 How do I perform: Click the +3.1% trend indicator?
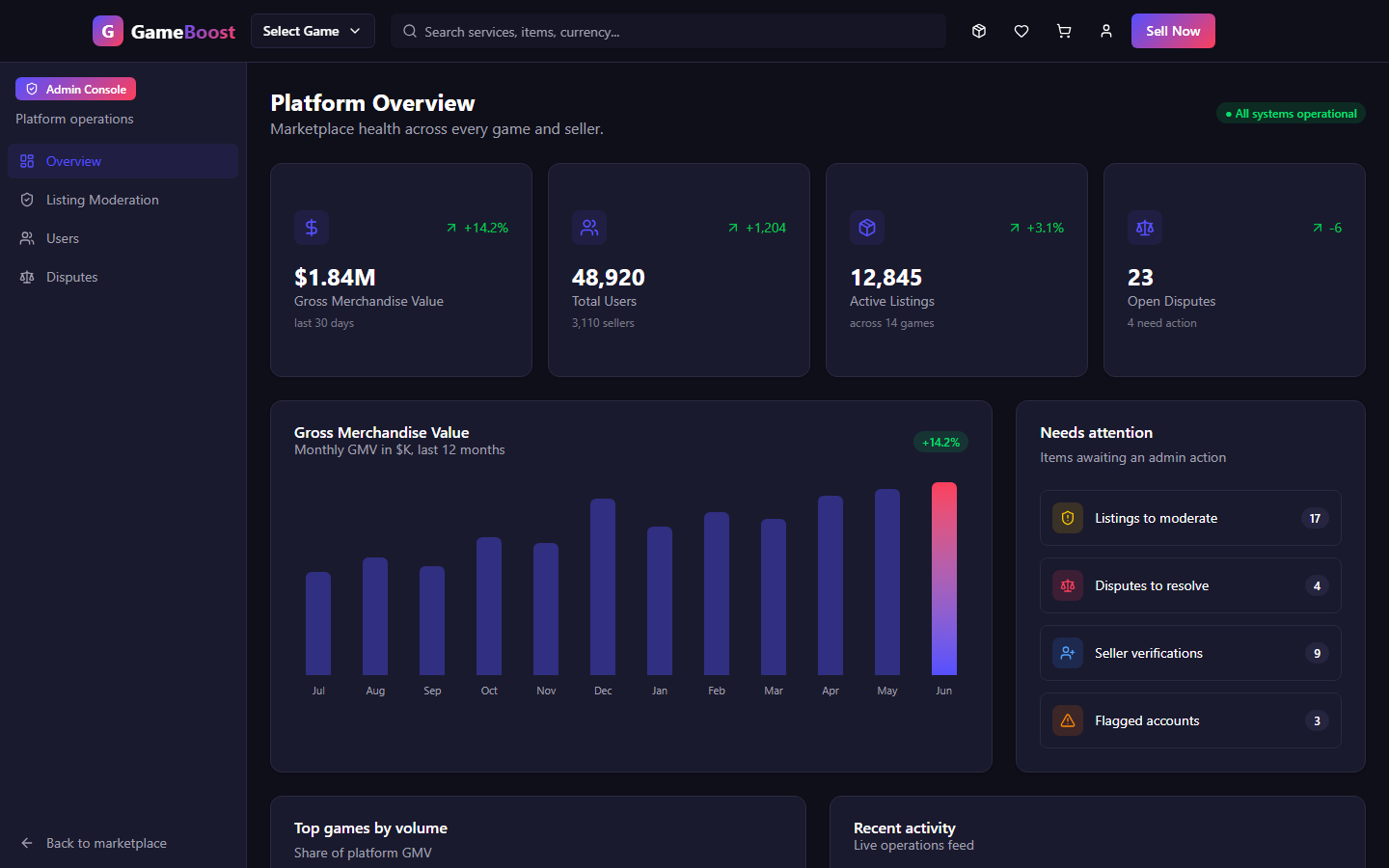point(1036,228)
